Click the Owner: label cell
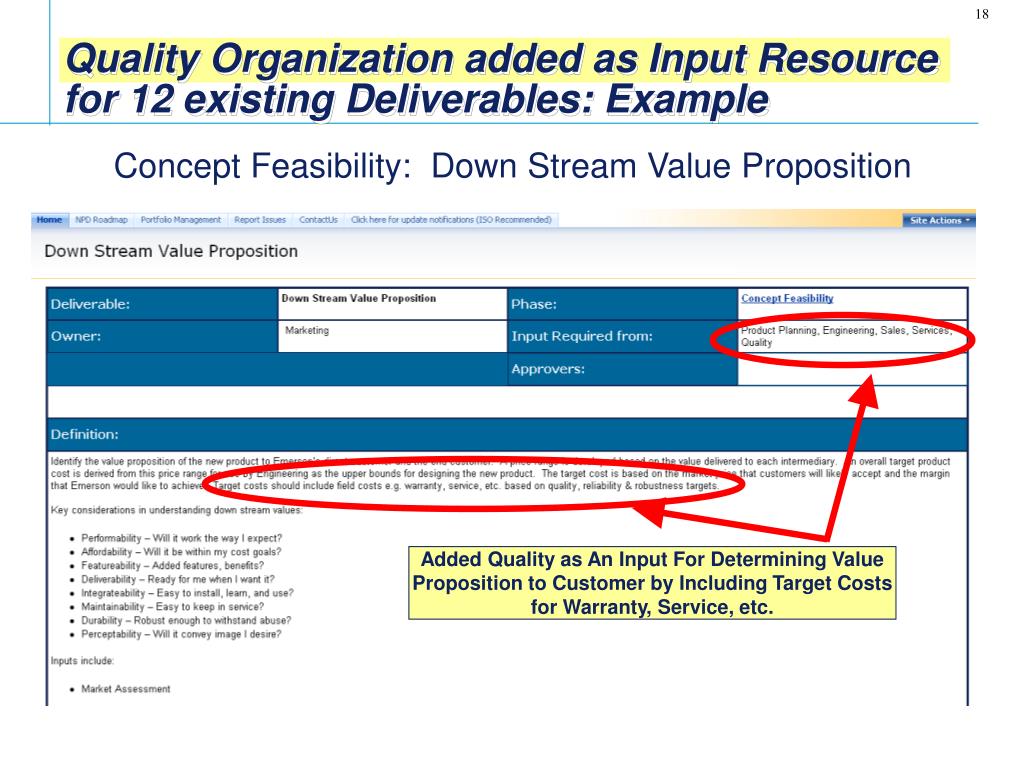Image resolution: width=1024 pixels, height=768 pixels. (163, 337)
